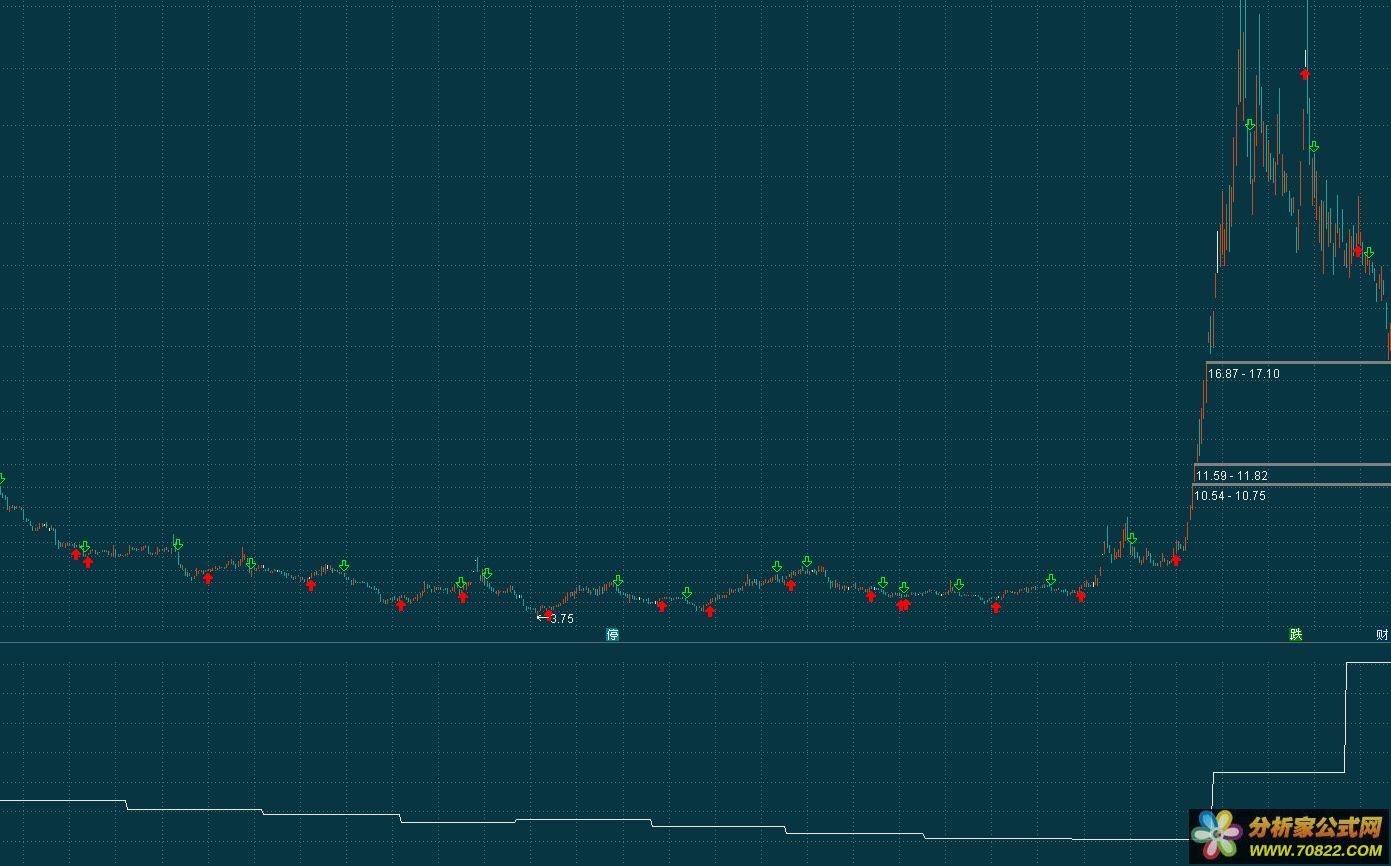The image size is (1391, 866).
Task: Select the red buy arrow at the price peak
Action: (x=1304, y=73)
